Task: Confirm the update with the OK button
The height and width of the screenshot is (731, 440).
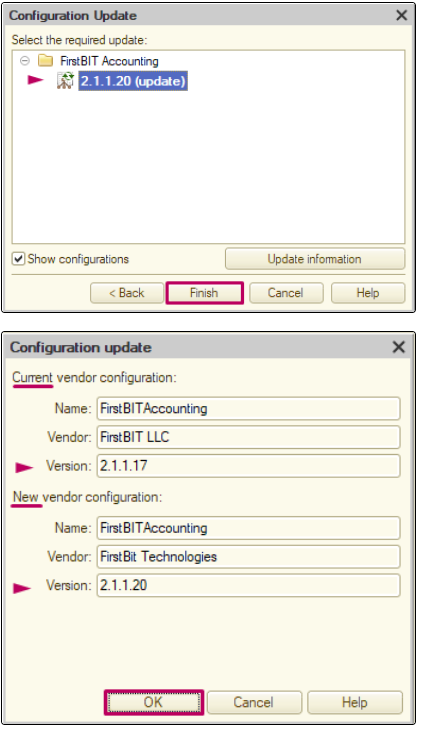Action: 154,702
